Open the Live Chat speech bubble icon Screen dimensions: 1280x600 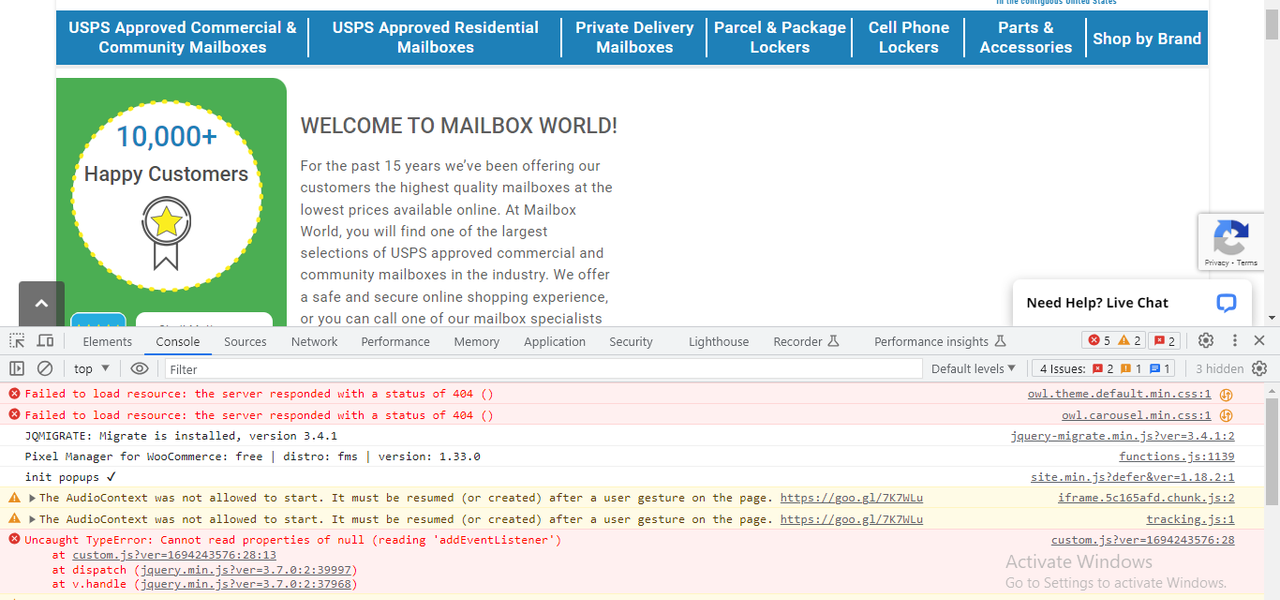1227,303
